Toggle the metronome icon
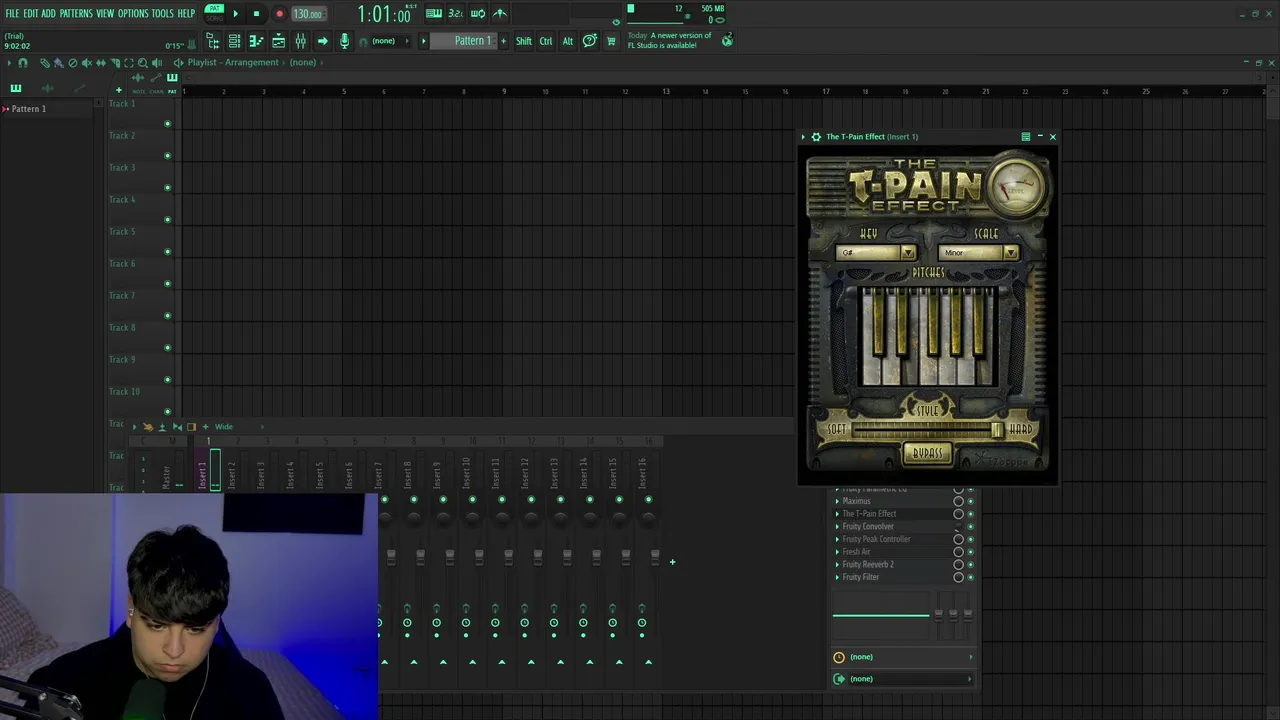This screenshot has width=1280, height=720. click(x=499, y=13)
